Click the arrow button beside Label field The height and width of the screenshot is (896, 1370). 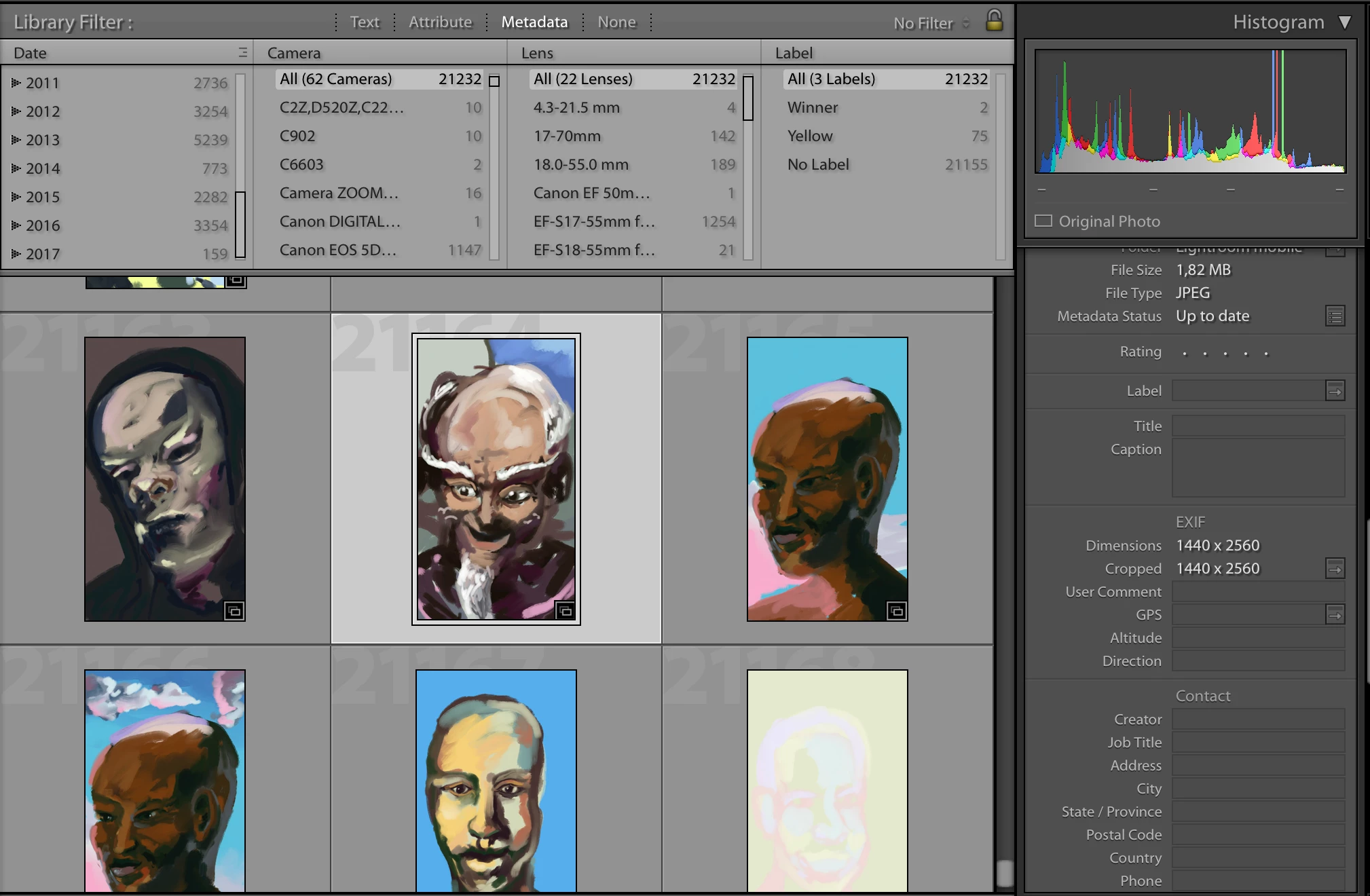coord(1335,391)
